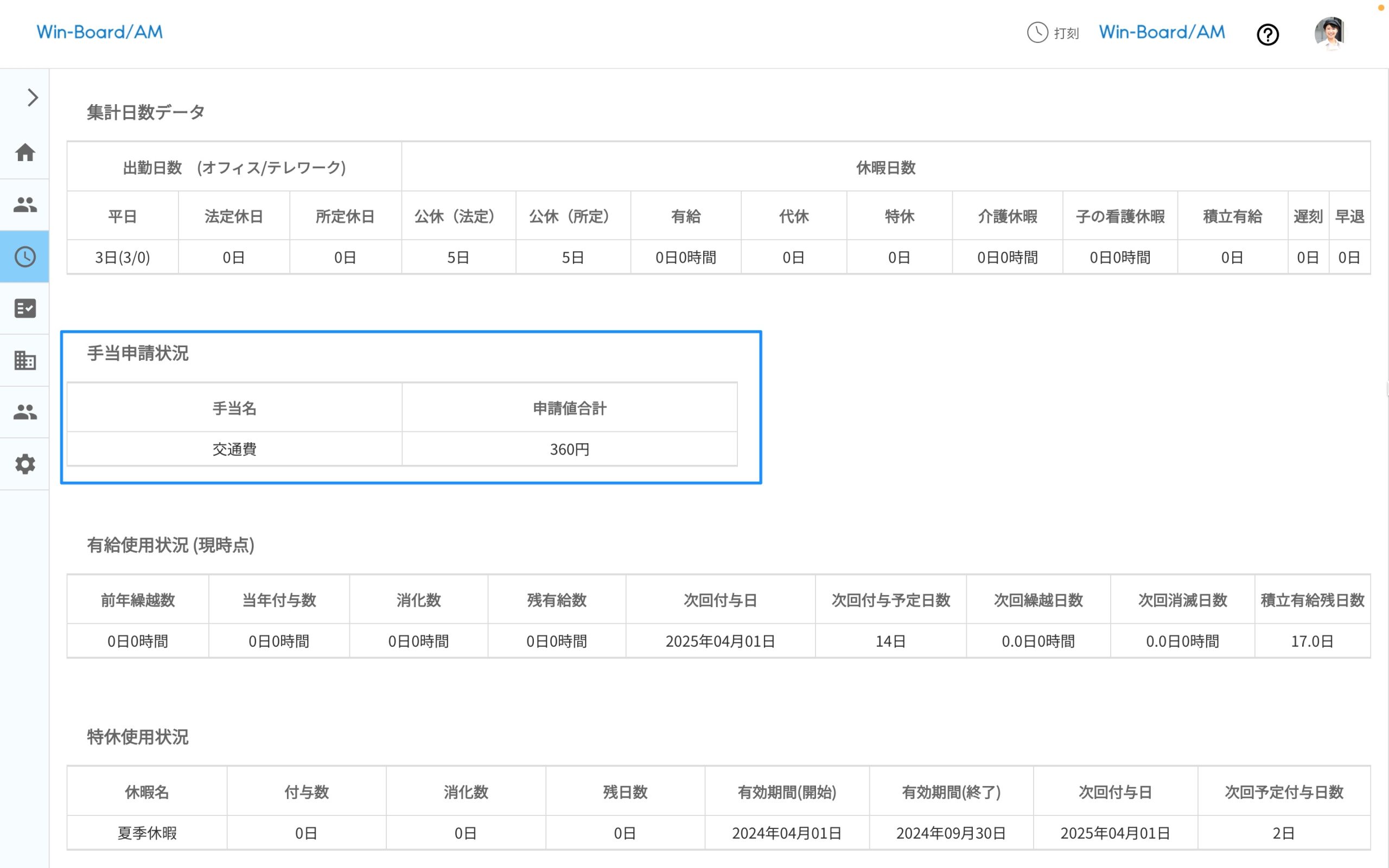Select the highlighted 手当申請状況 panel

(411, 407)
